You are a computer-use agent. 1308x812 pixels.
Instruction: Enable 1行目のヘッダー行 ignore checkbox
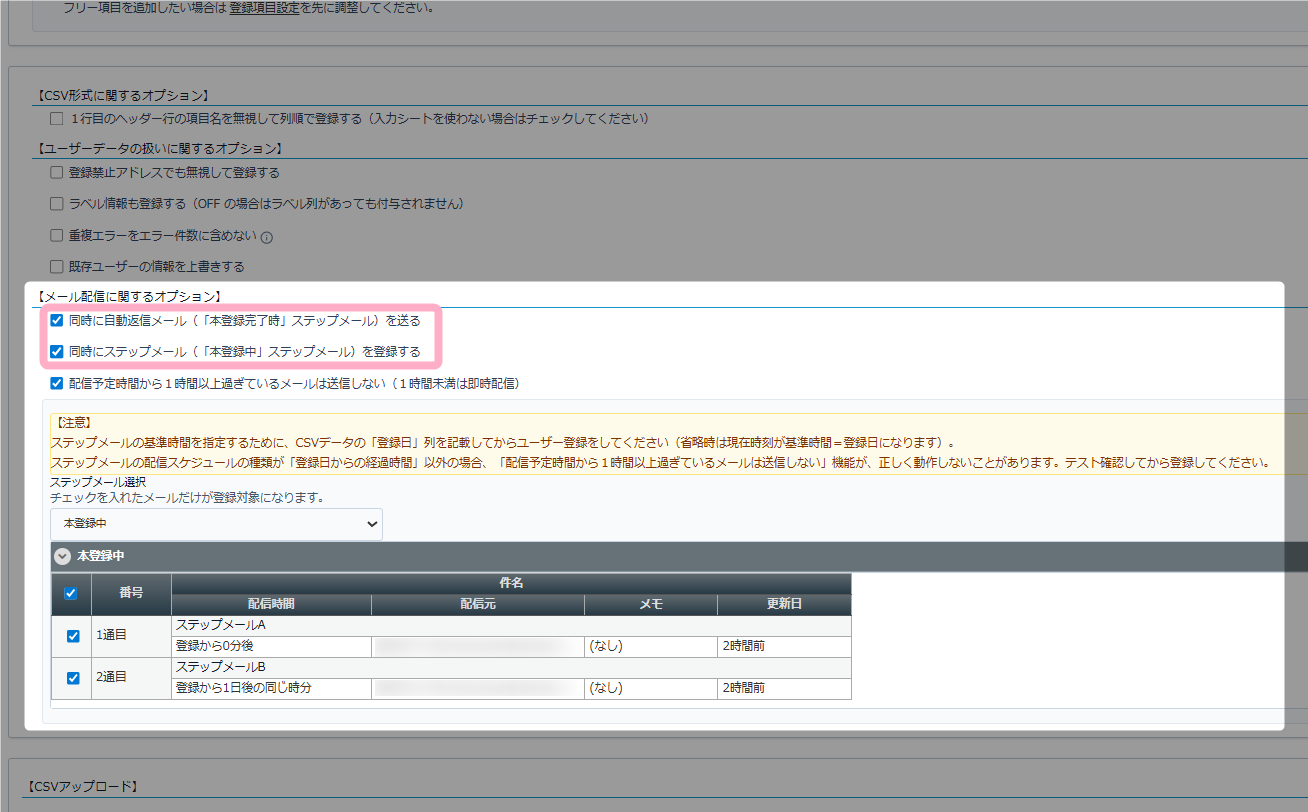[x=57, y=119]
